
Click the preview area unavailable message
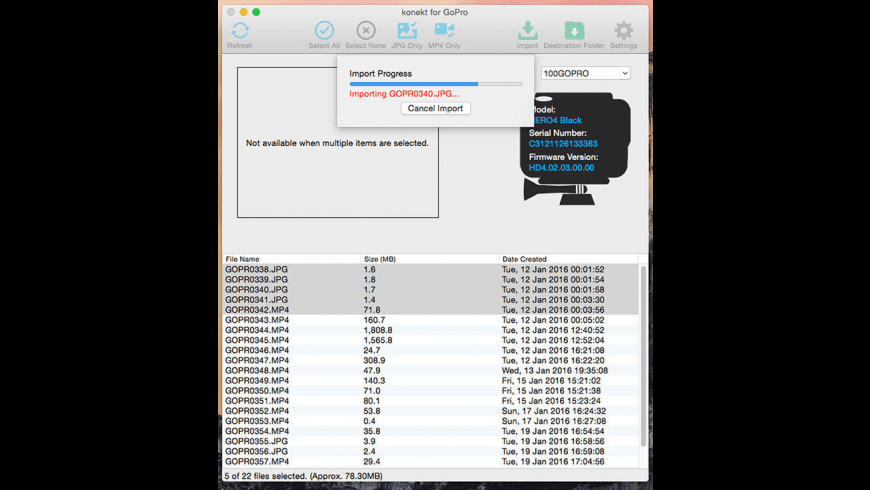(x=337, y=143)
